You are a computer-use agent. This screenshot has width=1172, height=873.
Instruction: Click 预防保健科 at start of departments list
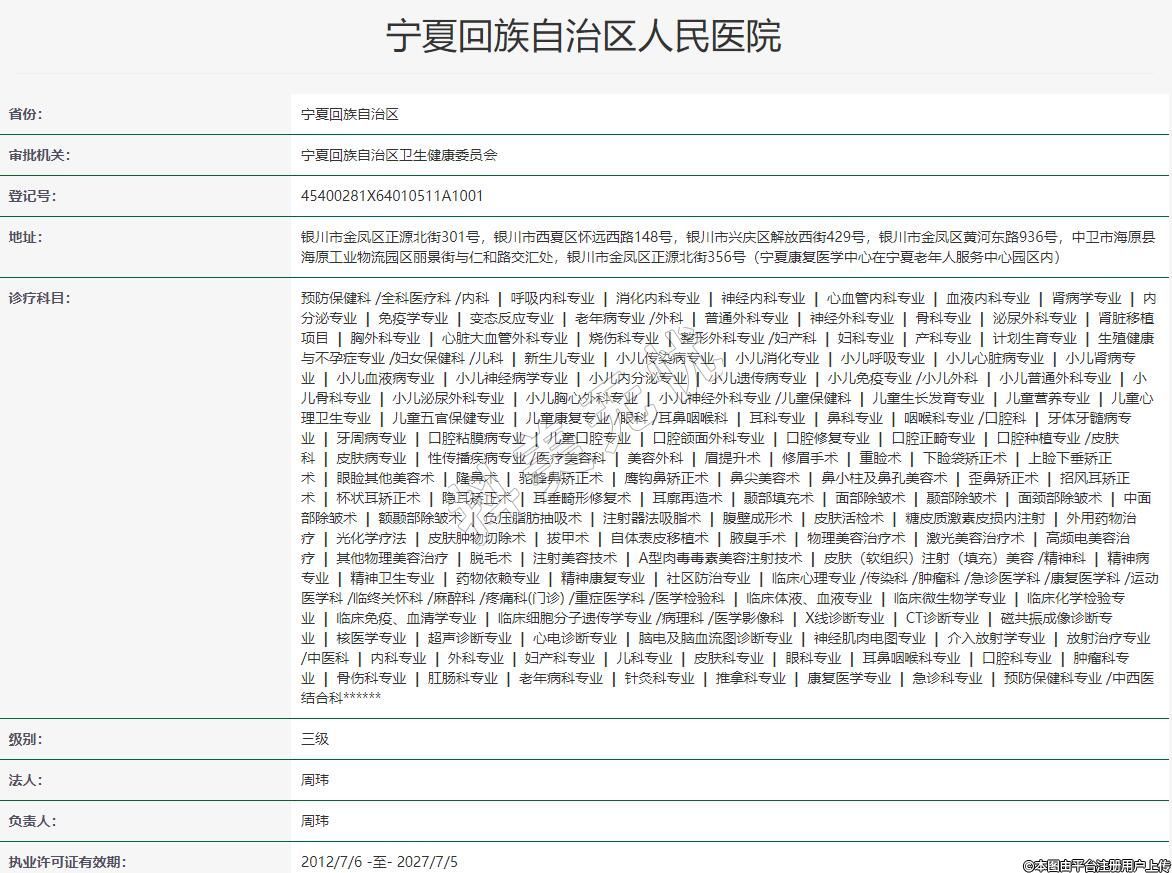click(336, 298)
